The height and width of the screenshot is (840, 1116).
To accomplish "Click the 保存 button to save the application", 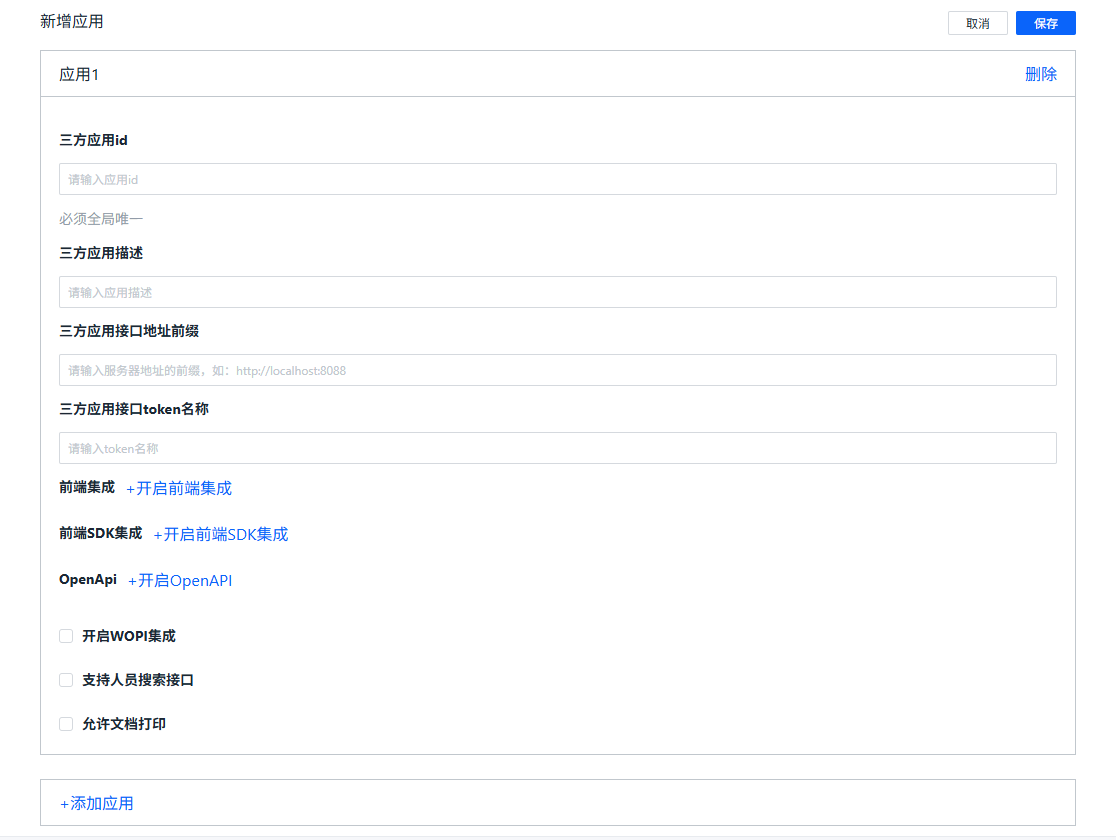I will point(1045,22).
